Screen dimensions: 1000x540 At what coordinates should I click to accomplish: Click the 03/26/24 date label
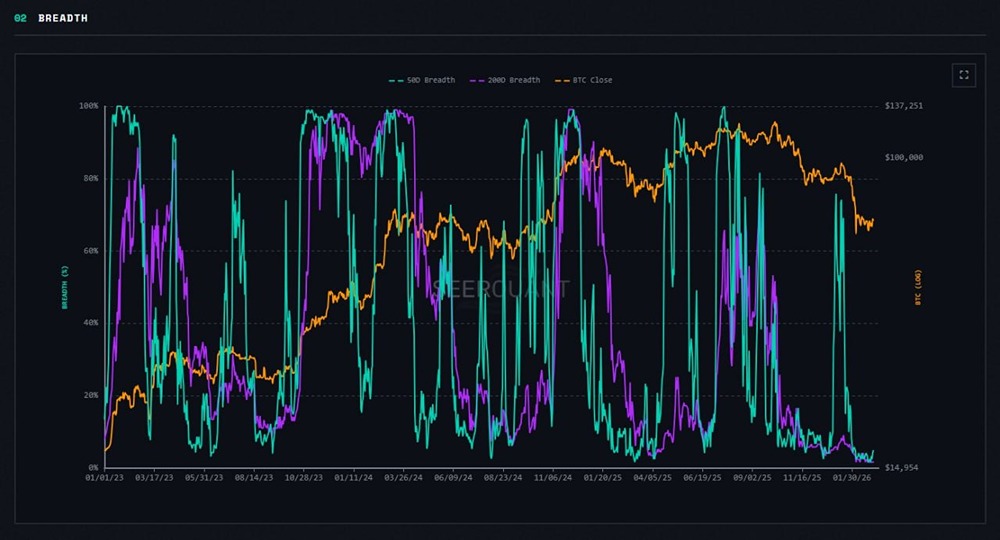pos(403,478)
